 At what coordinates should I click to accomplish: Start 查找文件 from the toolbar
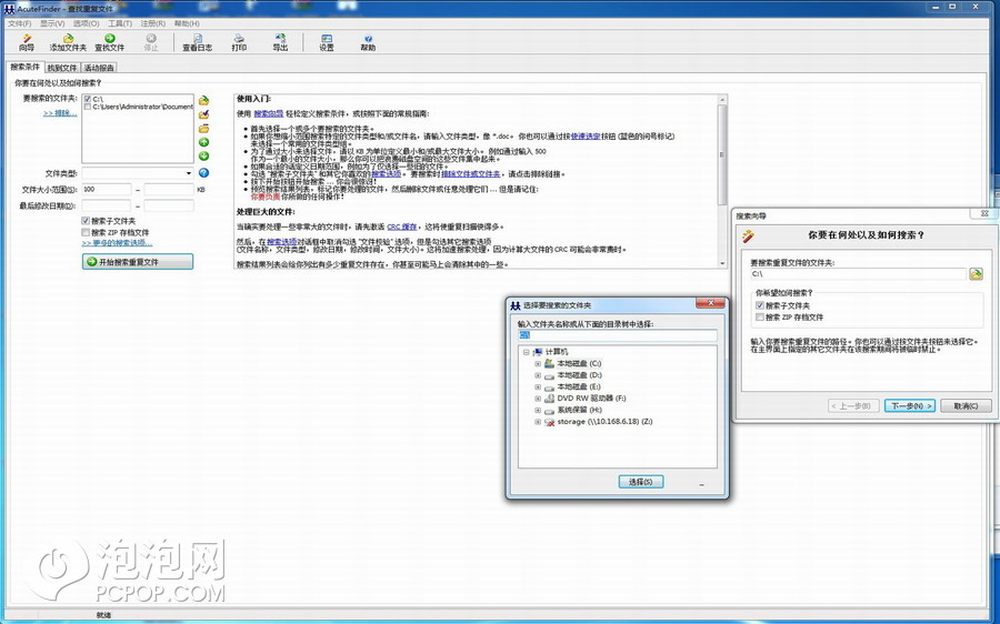point(110,43)
